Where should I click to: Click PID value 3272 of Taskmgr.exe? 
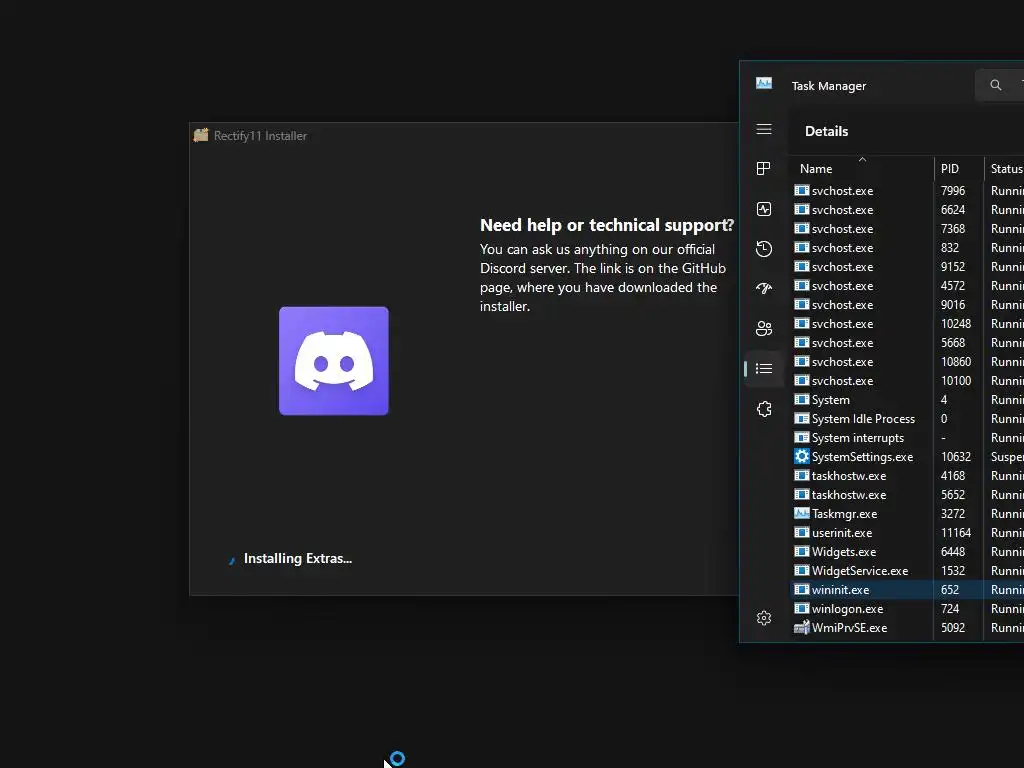(x=953, y=513)
